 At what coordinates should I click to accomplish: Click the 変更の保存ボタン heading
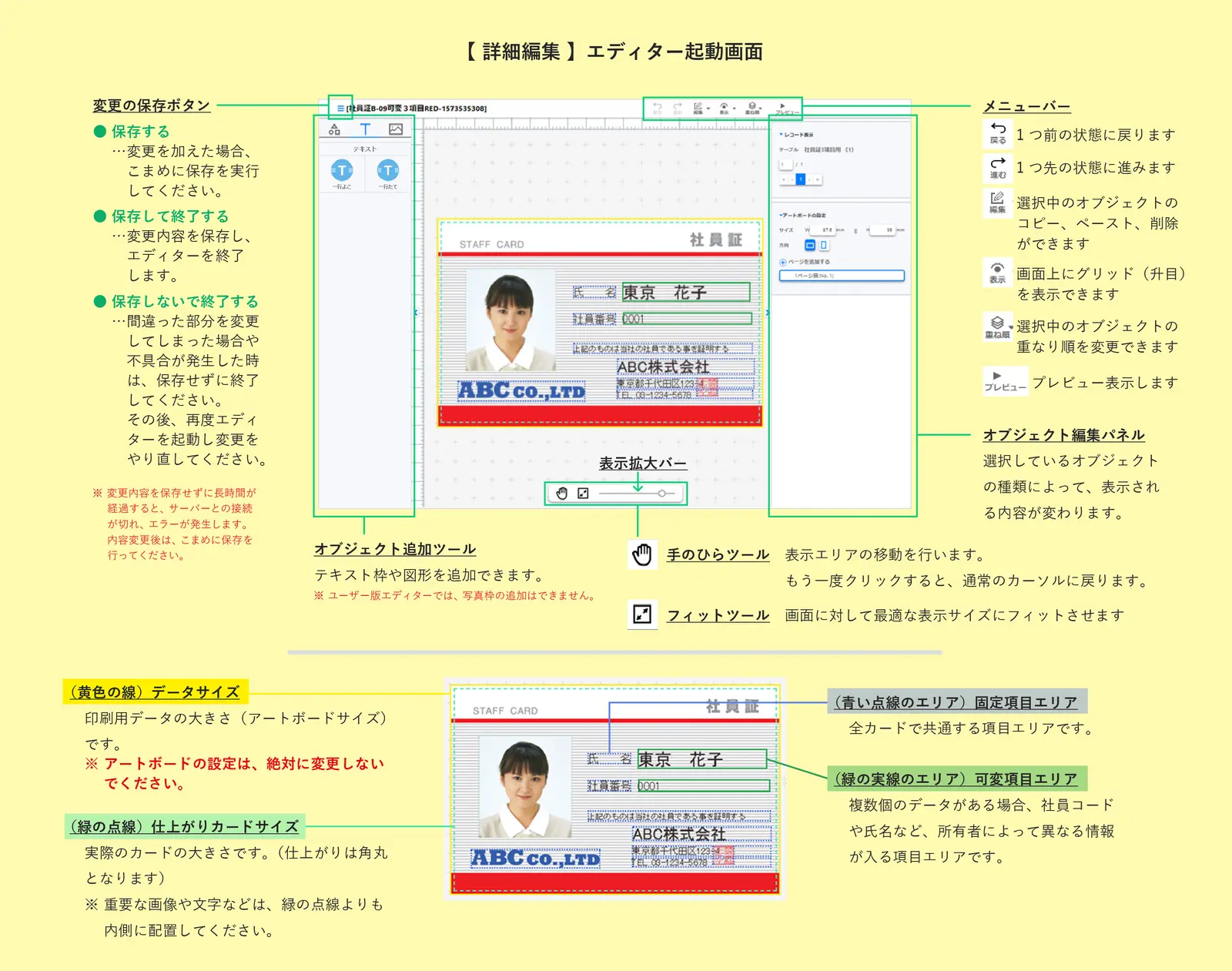[x=151, y=105]
